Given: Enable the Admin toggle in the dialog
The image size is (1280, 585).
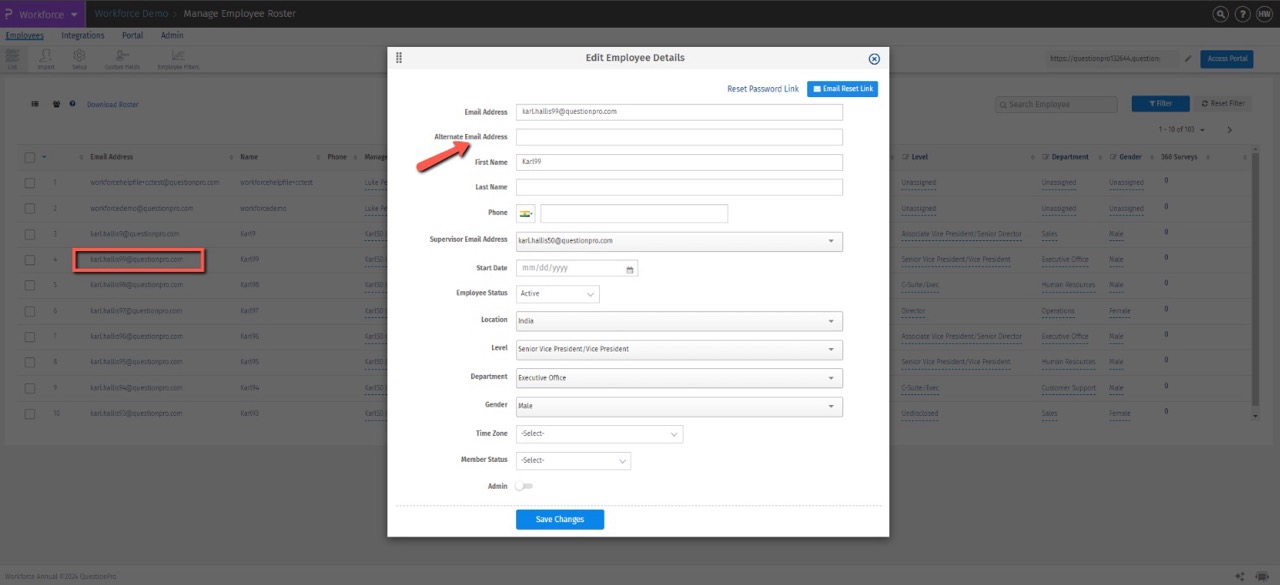Looking at the screenshot, I should [x=524, y=485].
